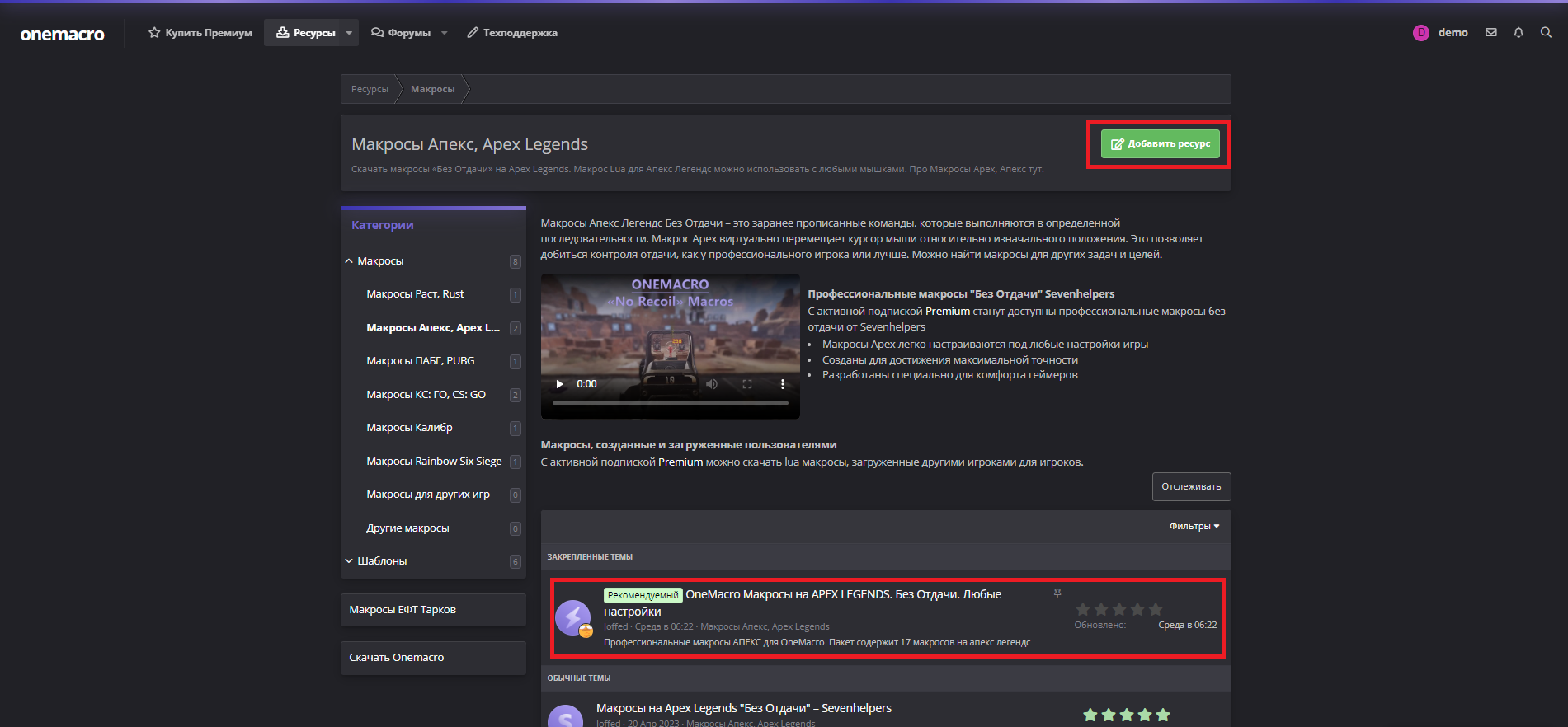Click the Sevenhelpers resource avatar
Viewport: 1568px width, 727px height.
click(566, 715)
